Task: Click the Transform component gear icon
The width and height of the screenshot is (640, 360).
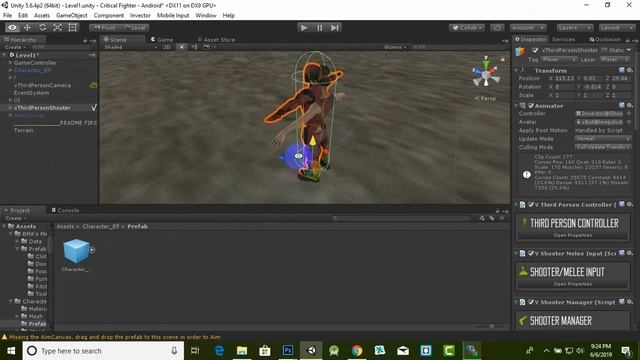Action: coord(630,70)
